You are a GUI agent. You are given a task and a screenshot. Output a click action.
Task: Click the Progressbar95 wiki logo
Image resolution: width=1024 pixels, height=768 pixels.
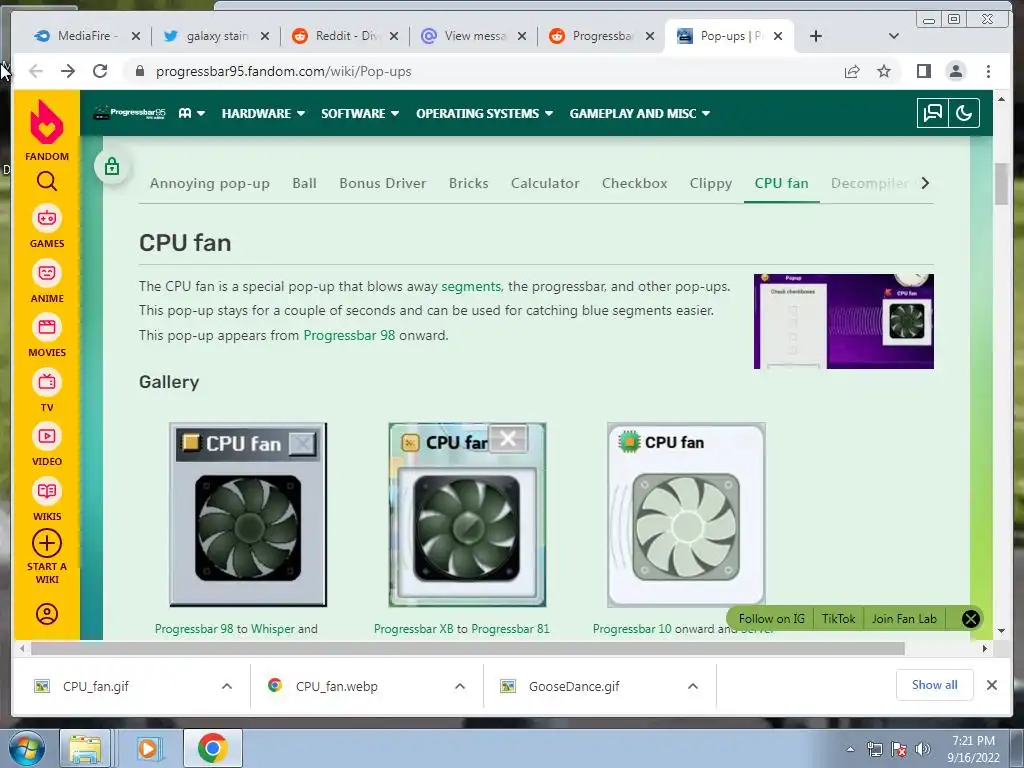point(129,113)
